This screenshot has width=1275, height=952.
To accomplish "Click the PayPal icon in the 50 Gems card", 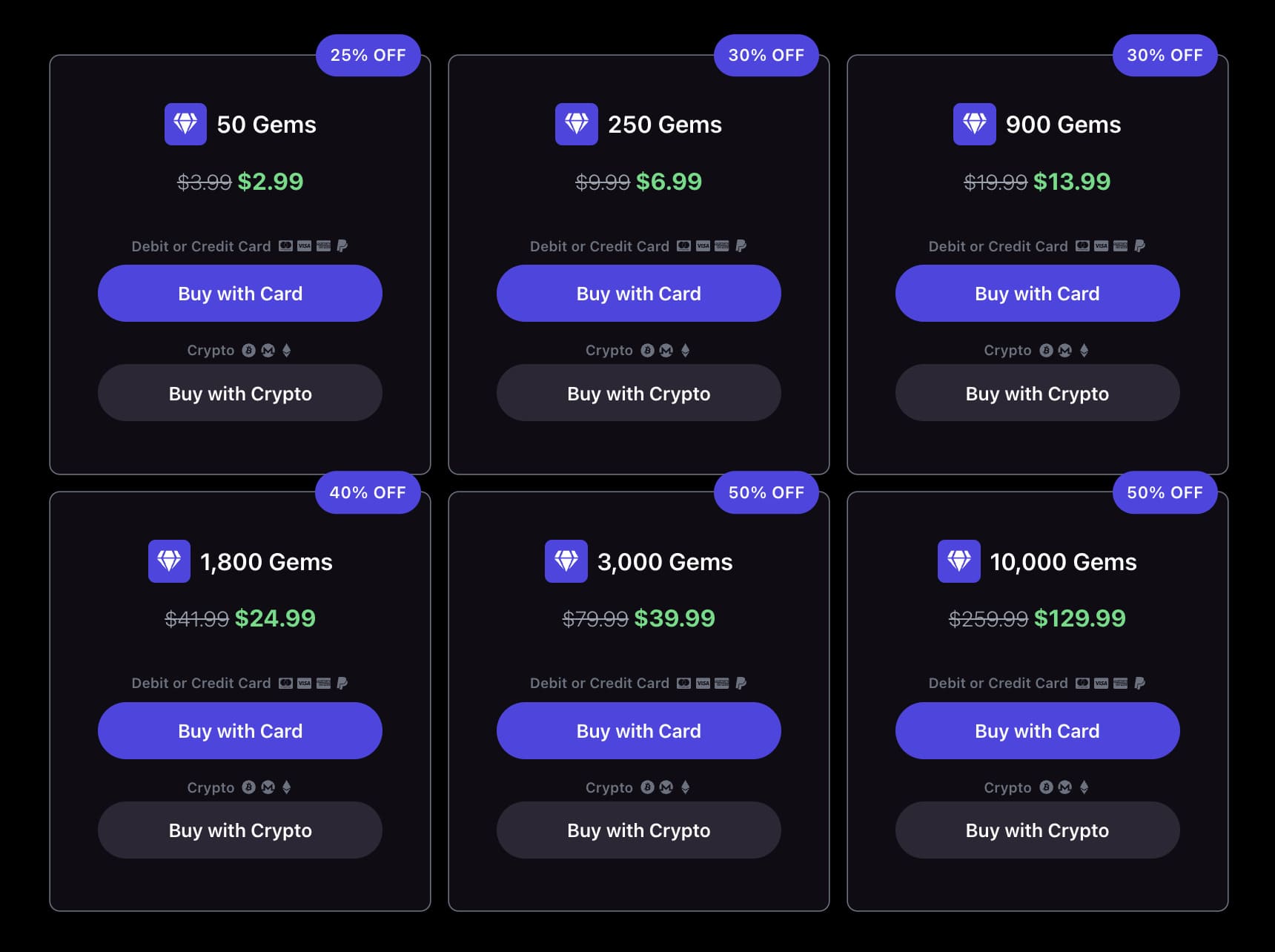I will click(x=342, y=245).
